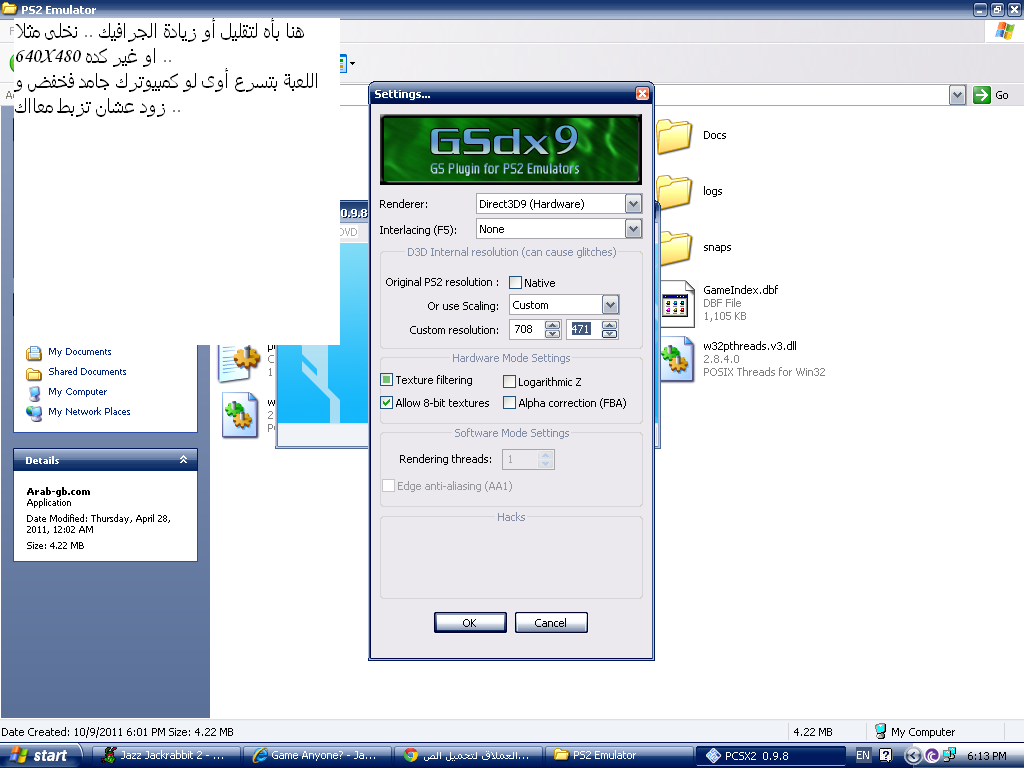The height and width of the screenshot is (768, 1024).
Task: Enable the Logarithmic Z checkbox
Action: (509, 381)
